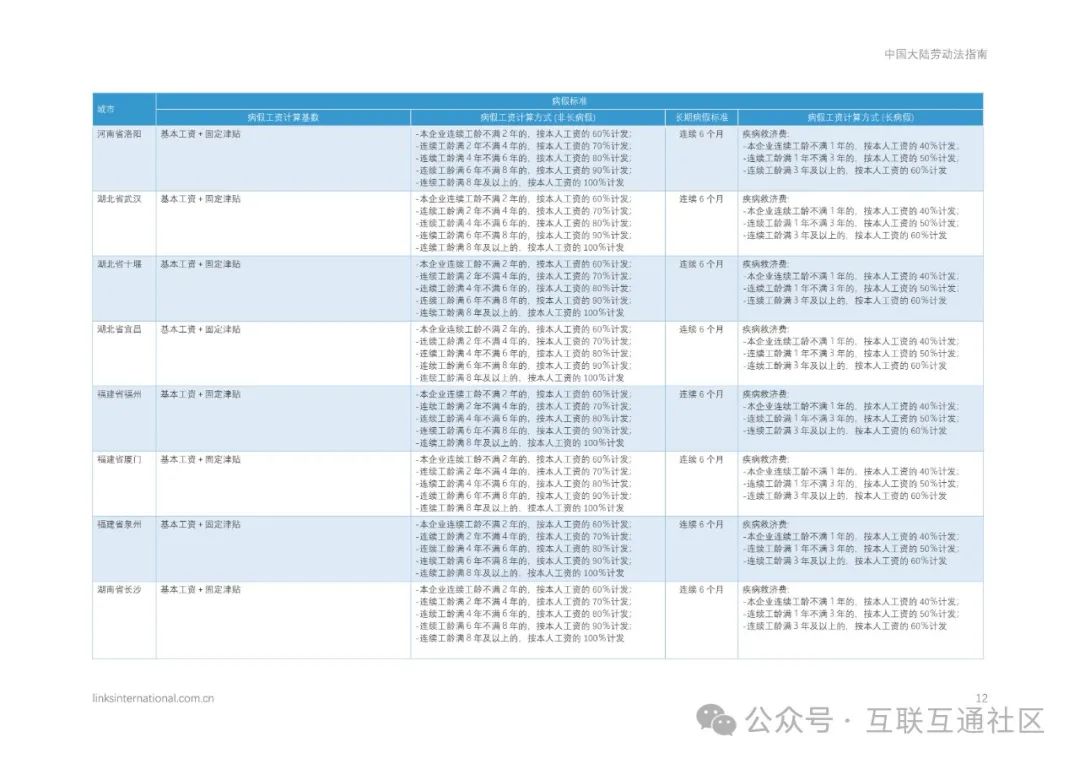Click 基本工资+固定津贴 in the 湖北省十堰 row

200,265
